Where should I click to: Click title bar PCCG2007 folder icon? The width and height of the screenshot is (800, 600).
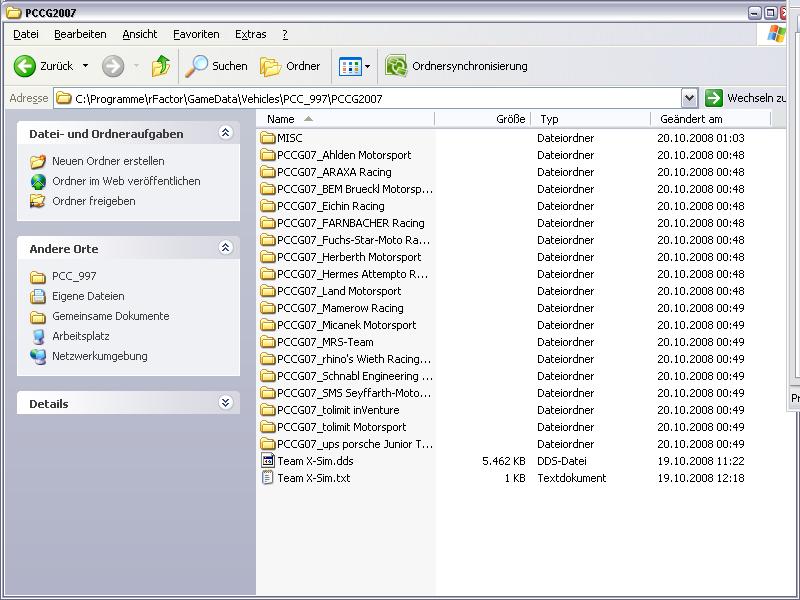14,12
